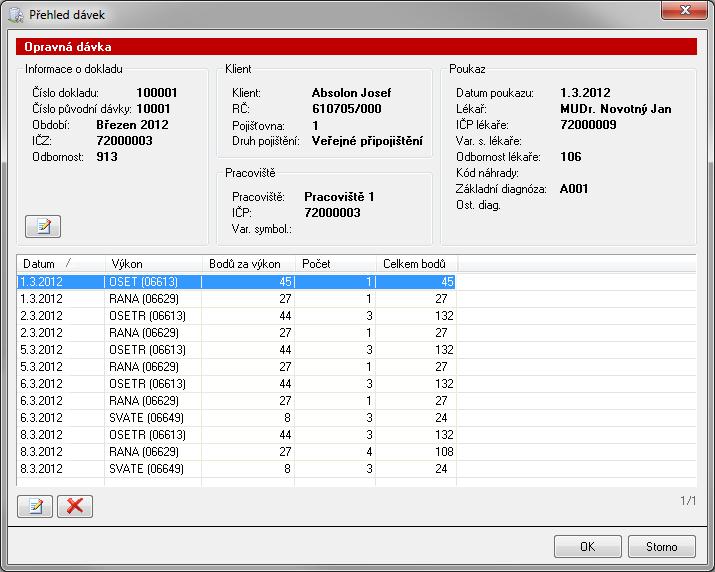Click the doctor specialty value 106

570,156
